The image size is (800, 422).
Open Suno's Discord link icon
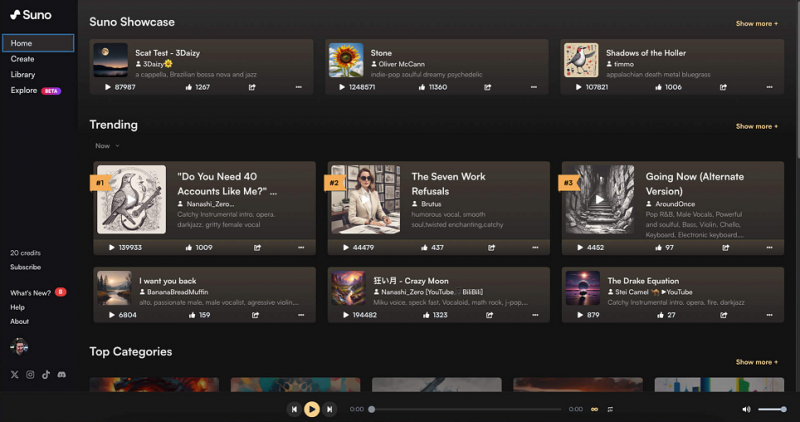pyautogui.click(x=62, y=374)
